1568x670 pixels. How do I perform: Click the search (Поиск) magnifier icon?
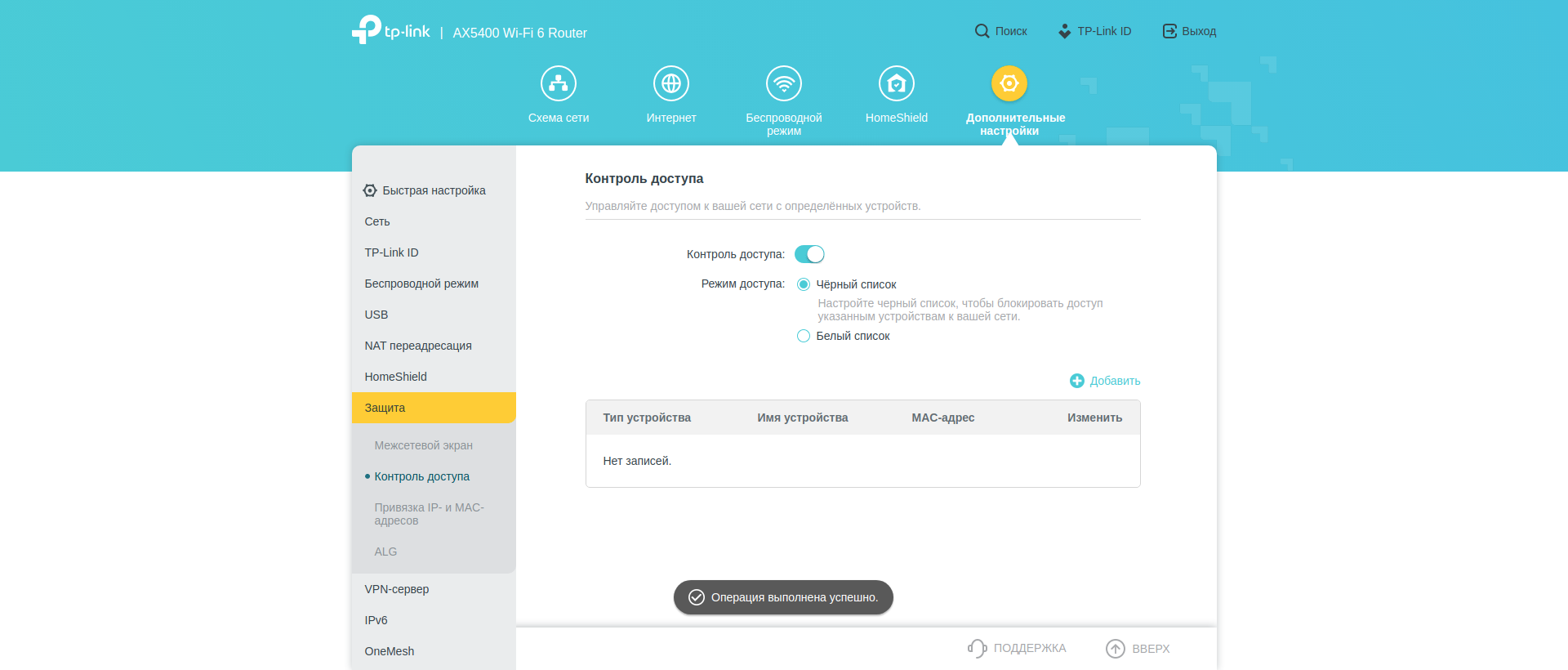(982, 31)
